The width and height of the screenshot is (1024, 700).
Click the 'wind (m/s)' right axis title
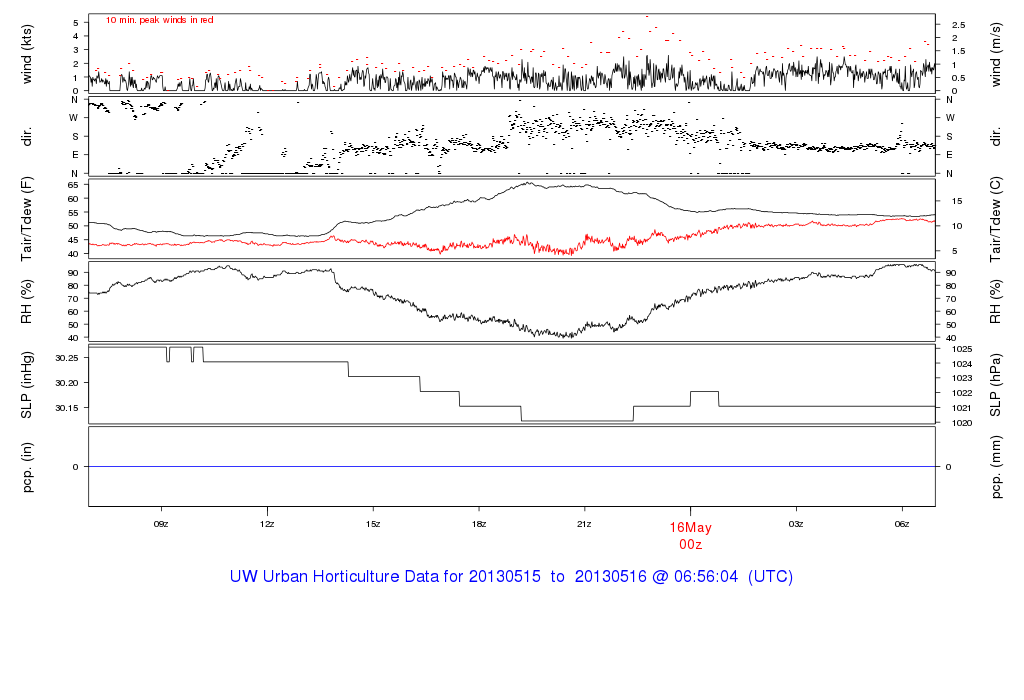995,54
